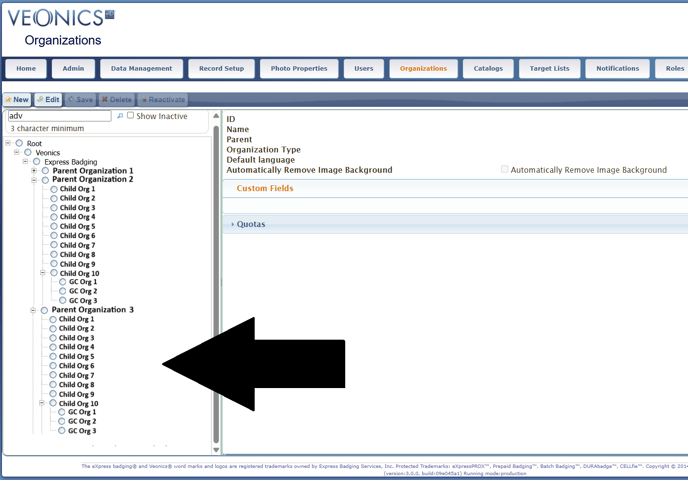Select Parent Organization 3 radio button

click(44, 310)
